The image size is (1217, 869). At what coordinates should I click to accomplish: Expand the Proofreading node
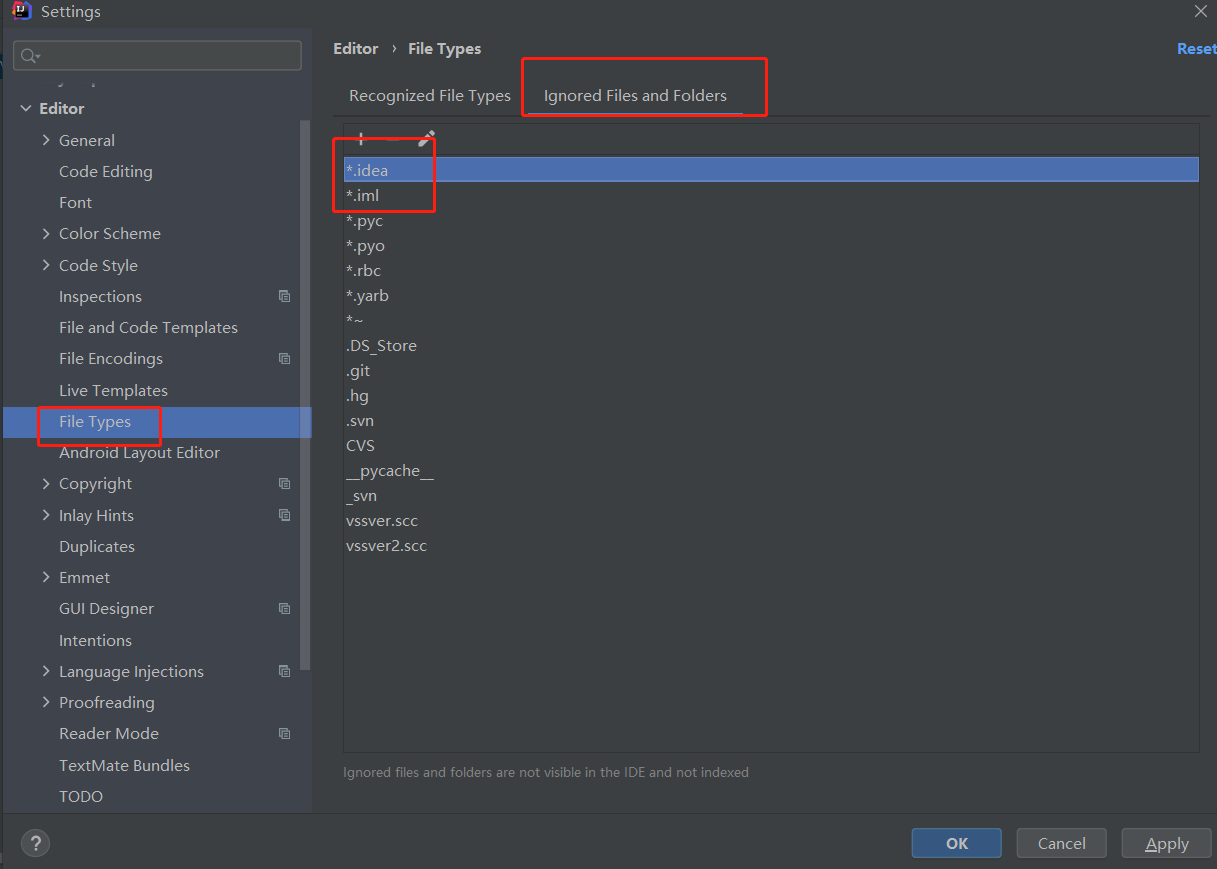coord(46,702)
